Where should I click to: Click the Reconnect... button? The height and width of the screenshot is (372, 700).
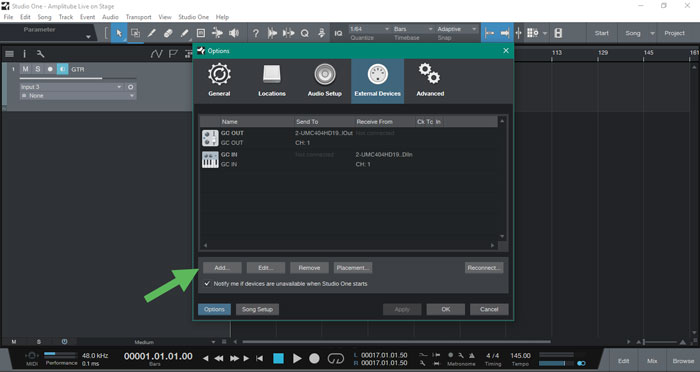[484, 268]
